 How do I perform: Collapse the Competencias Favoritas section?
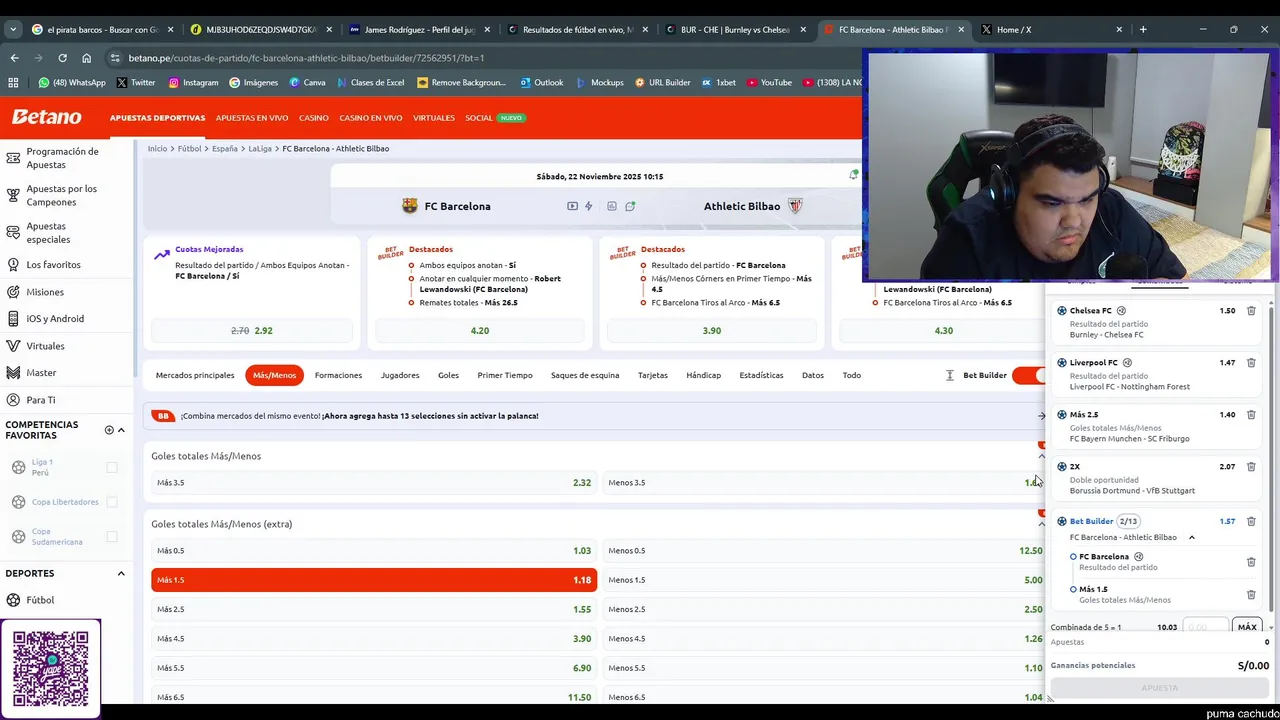tap(121, 430)
